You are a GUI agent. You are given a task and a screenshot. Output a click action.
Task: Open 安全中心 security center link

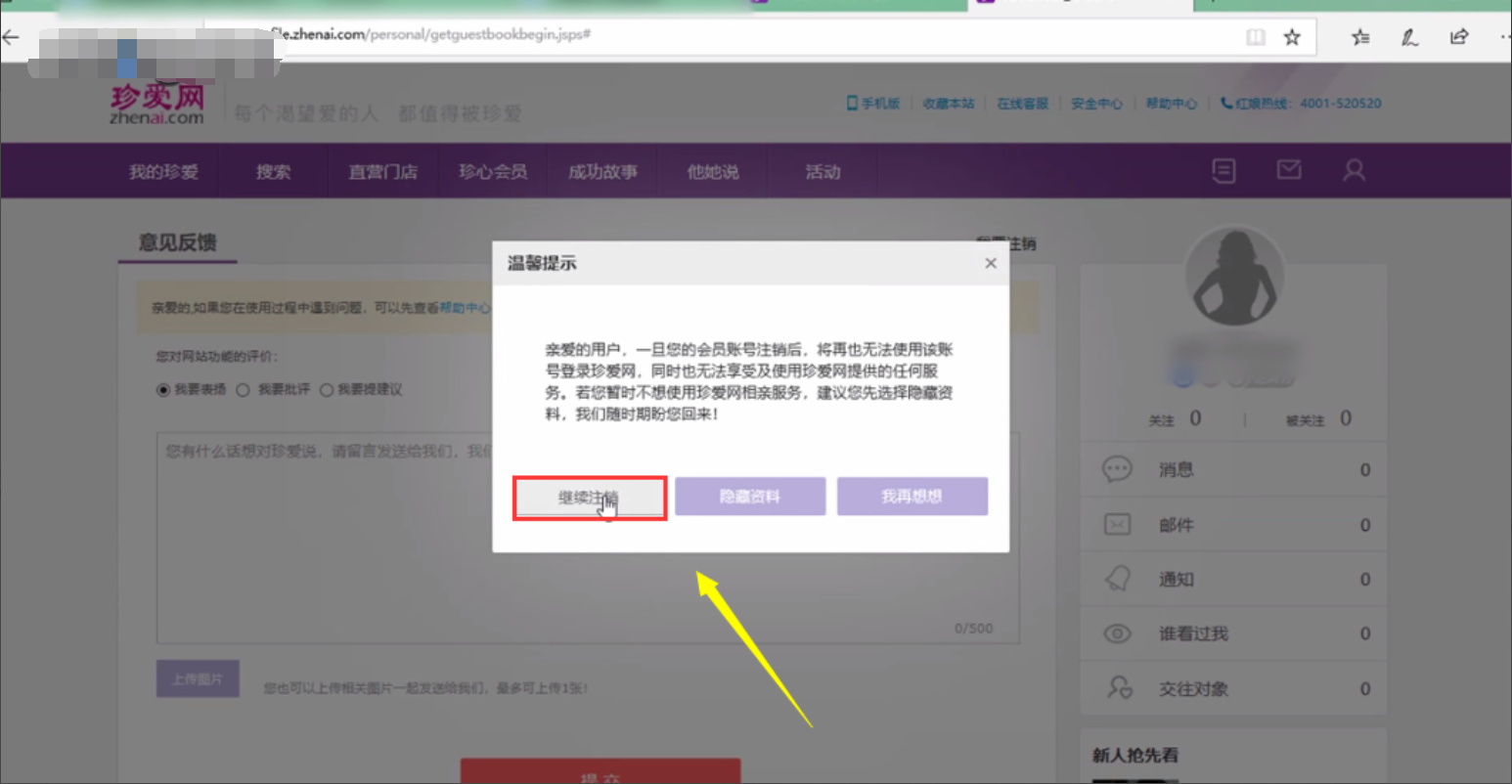1096,103
